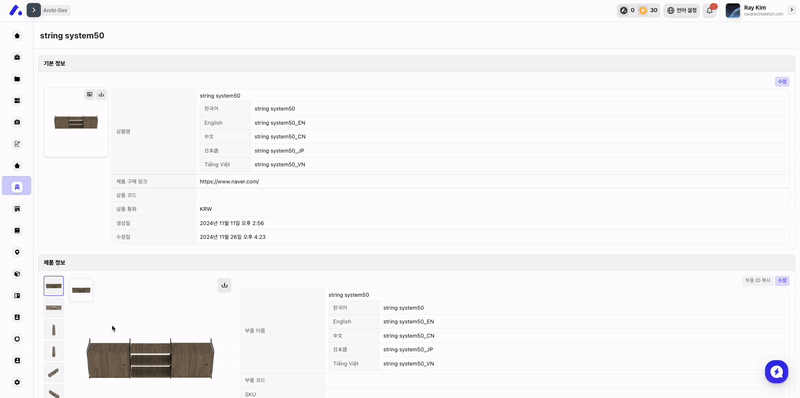Expand the Ray Kim account menu arrow
Screen dimensions: 800x398
[791, 10]
